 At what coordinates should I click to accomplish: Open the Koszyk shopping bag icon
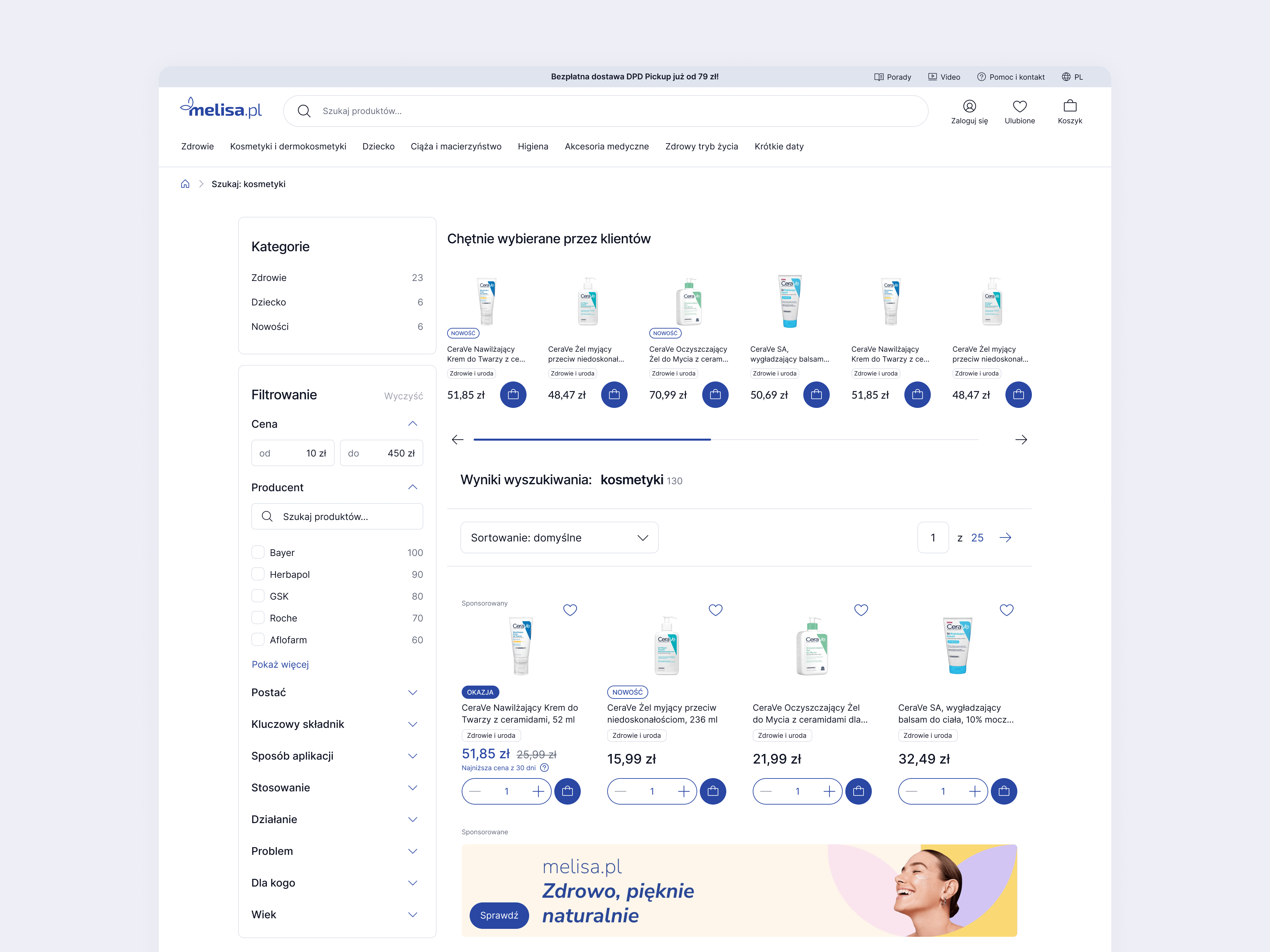pyautogui.click(x=1070, y=107)
